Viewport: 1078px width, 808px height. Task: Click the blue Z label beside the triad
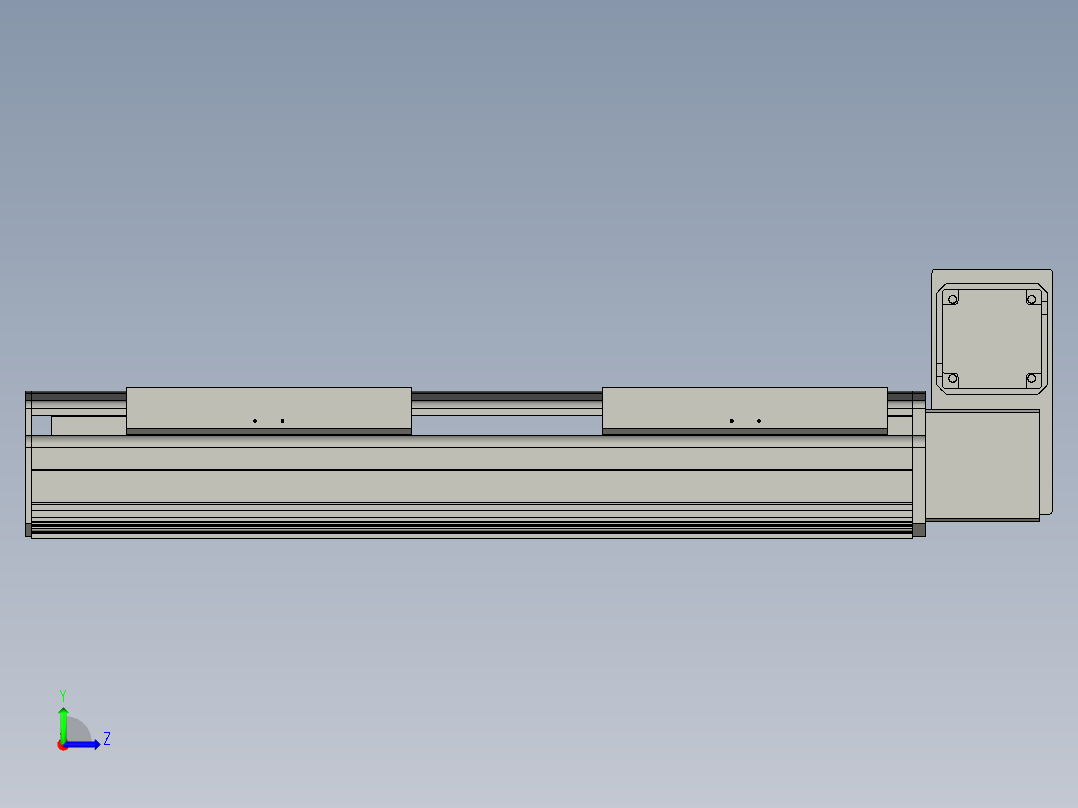pyautogui.click(x=107, y=739)
